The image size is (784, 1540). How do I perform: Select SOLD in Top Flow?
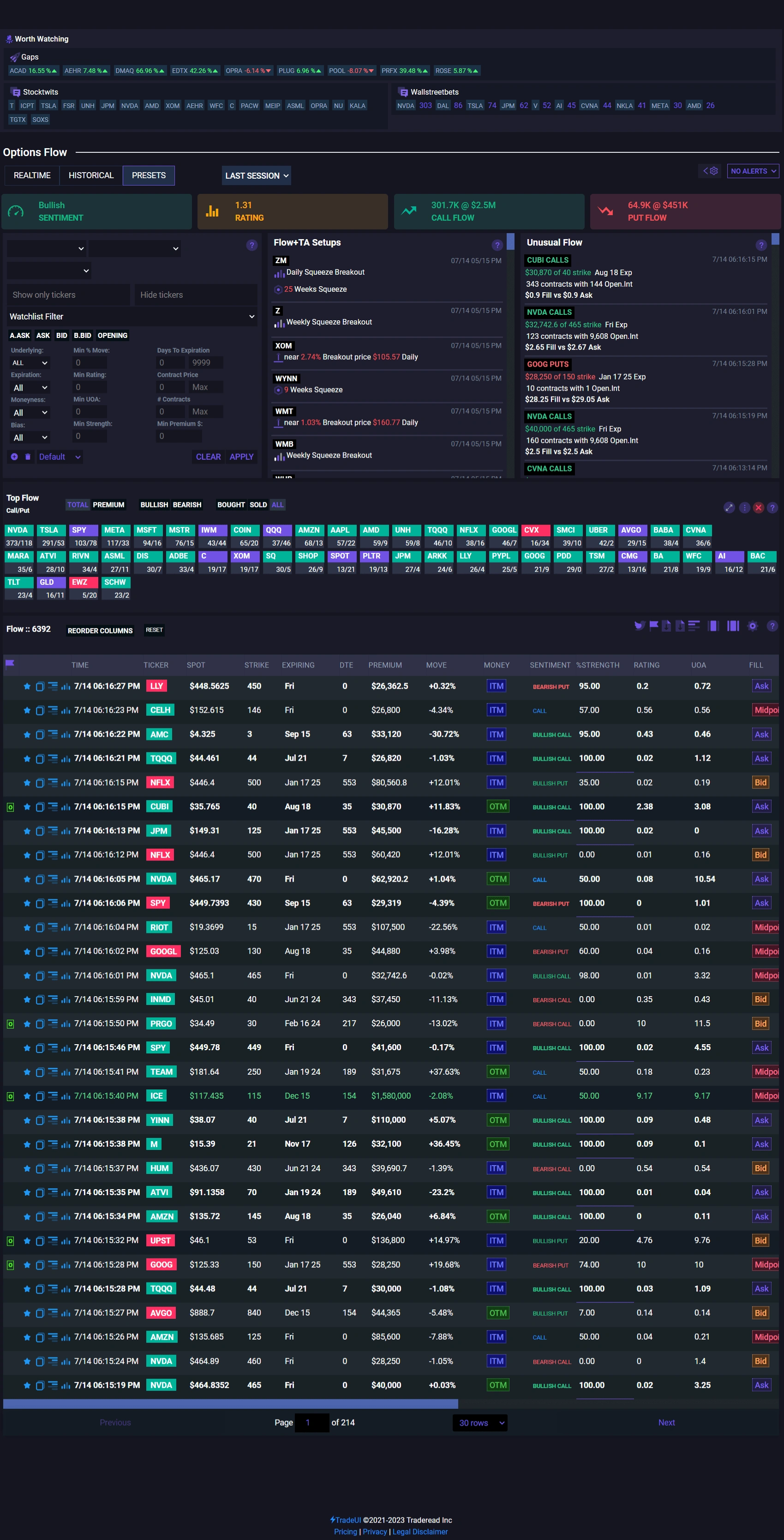click(258, 505)
